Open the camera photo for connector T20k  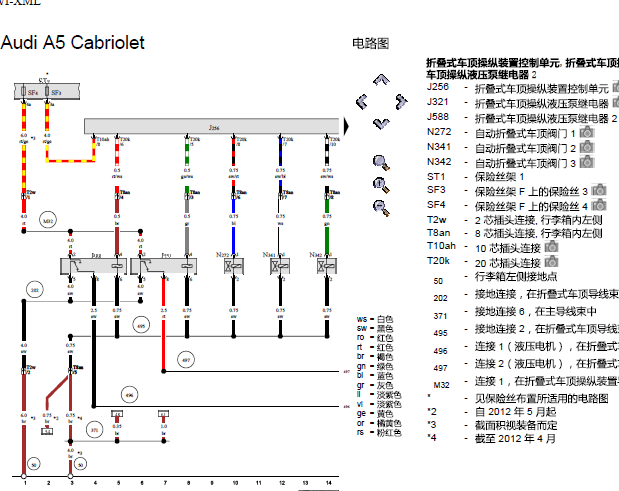point(551,262)
